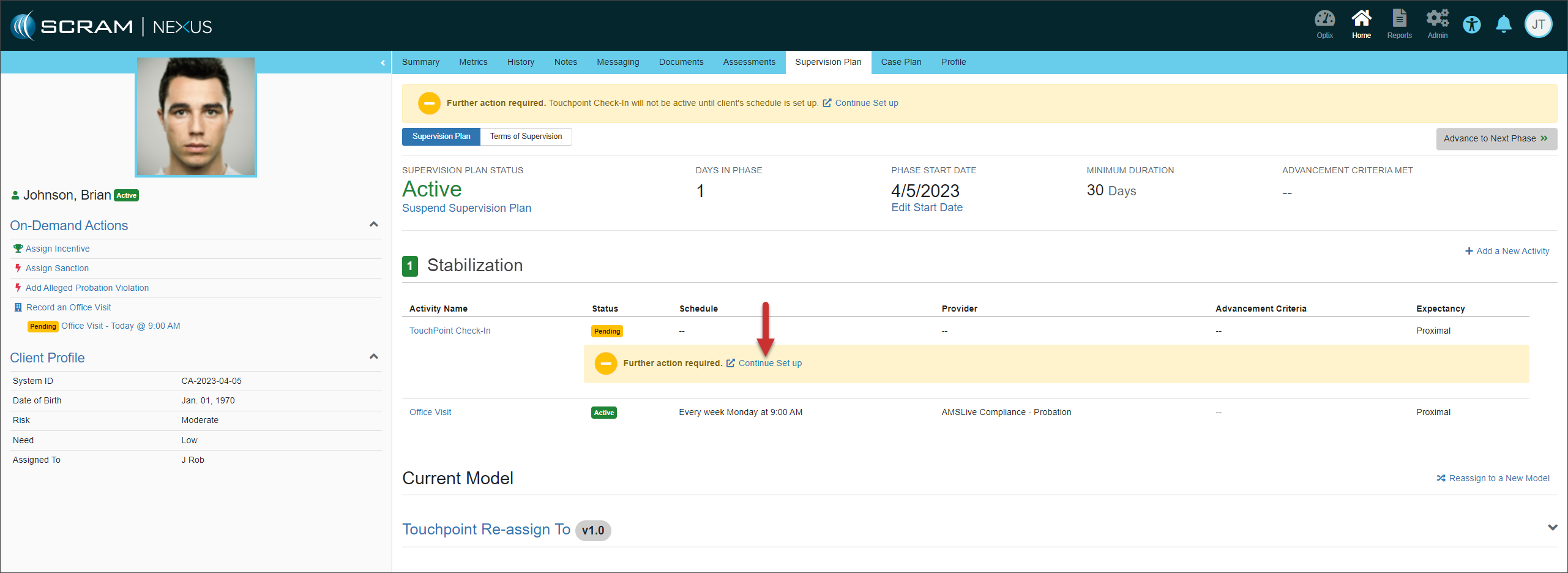1568x573 pixels.
Task: View notifications bell icon
Action: coord(1504,25)
